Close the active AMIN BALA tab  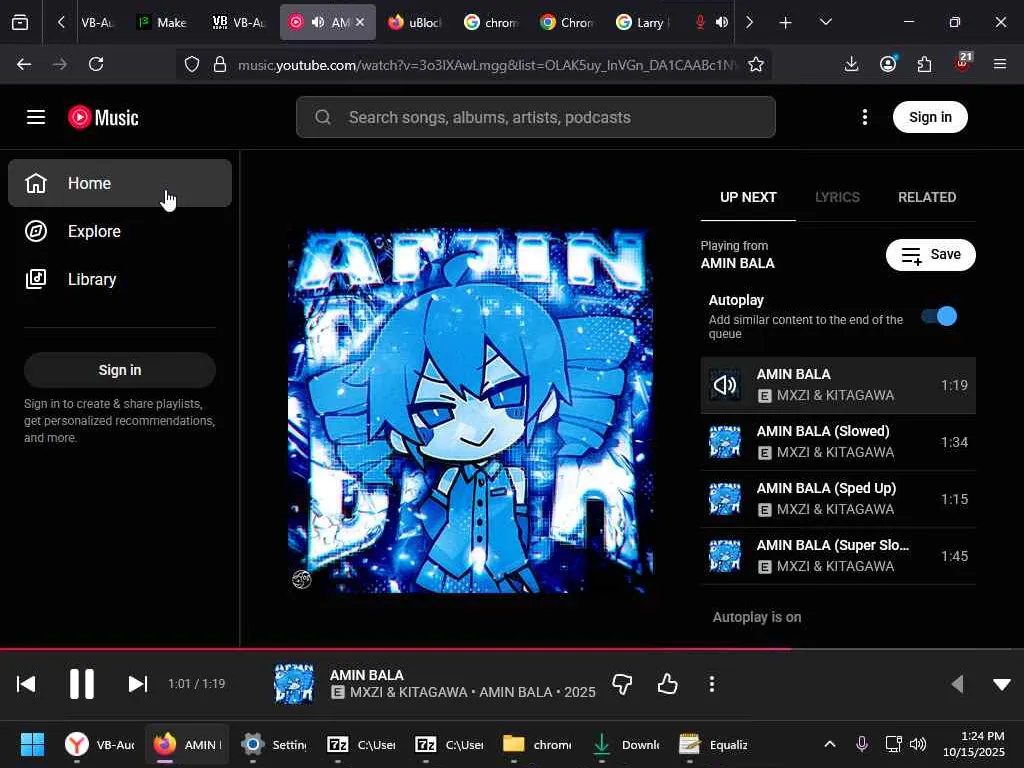[x=360, y=22]
